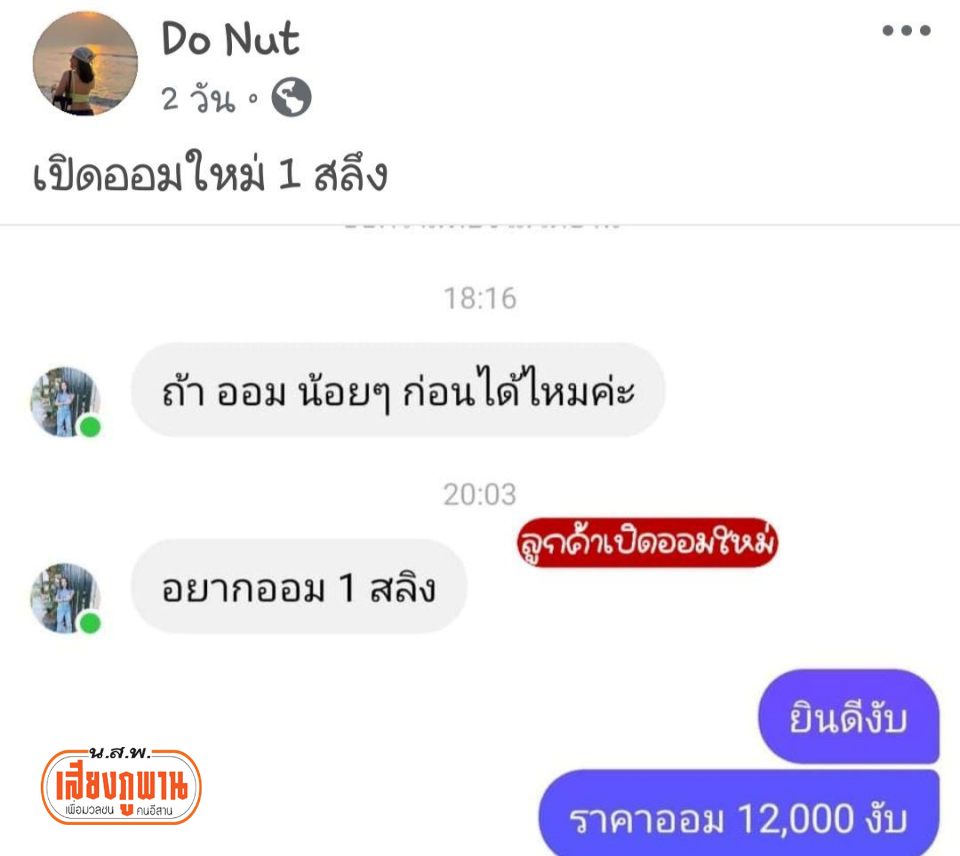The height and width of the screenshot is (856, 960).
Task: Open the Do Nut profile name link
Action: [230, 39]
